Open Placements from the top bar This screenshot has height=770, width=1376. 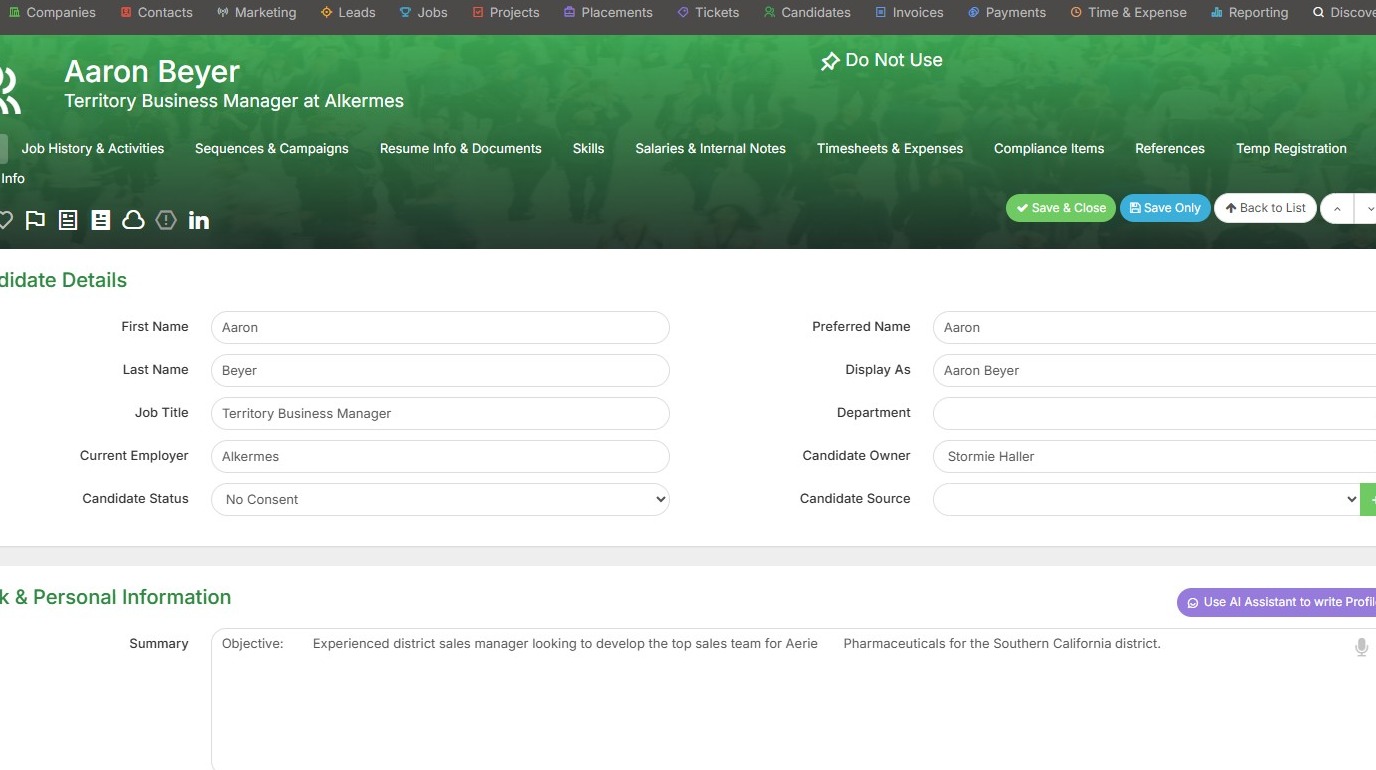(608, 13)
